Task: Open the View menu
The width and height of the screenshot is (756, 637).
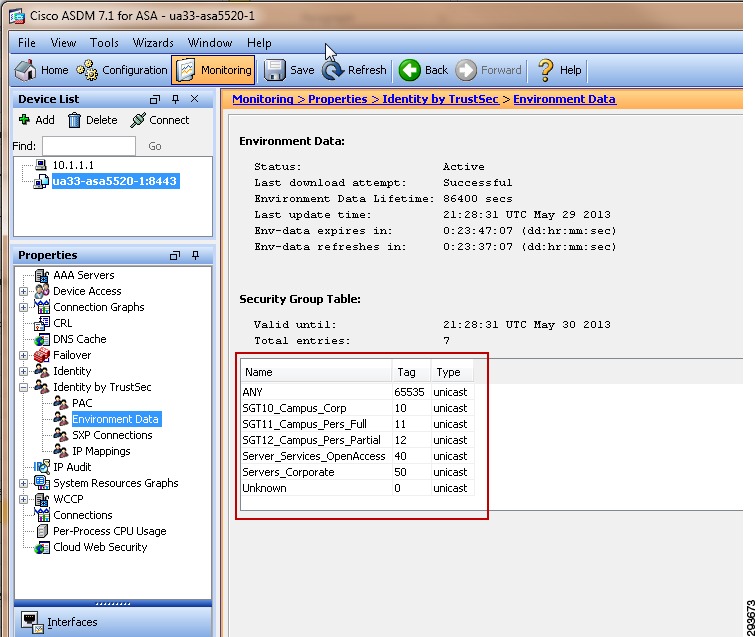Action: pyautogui.click(x=63, y=43)
